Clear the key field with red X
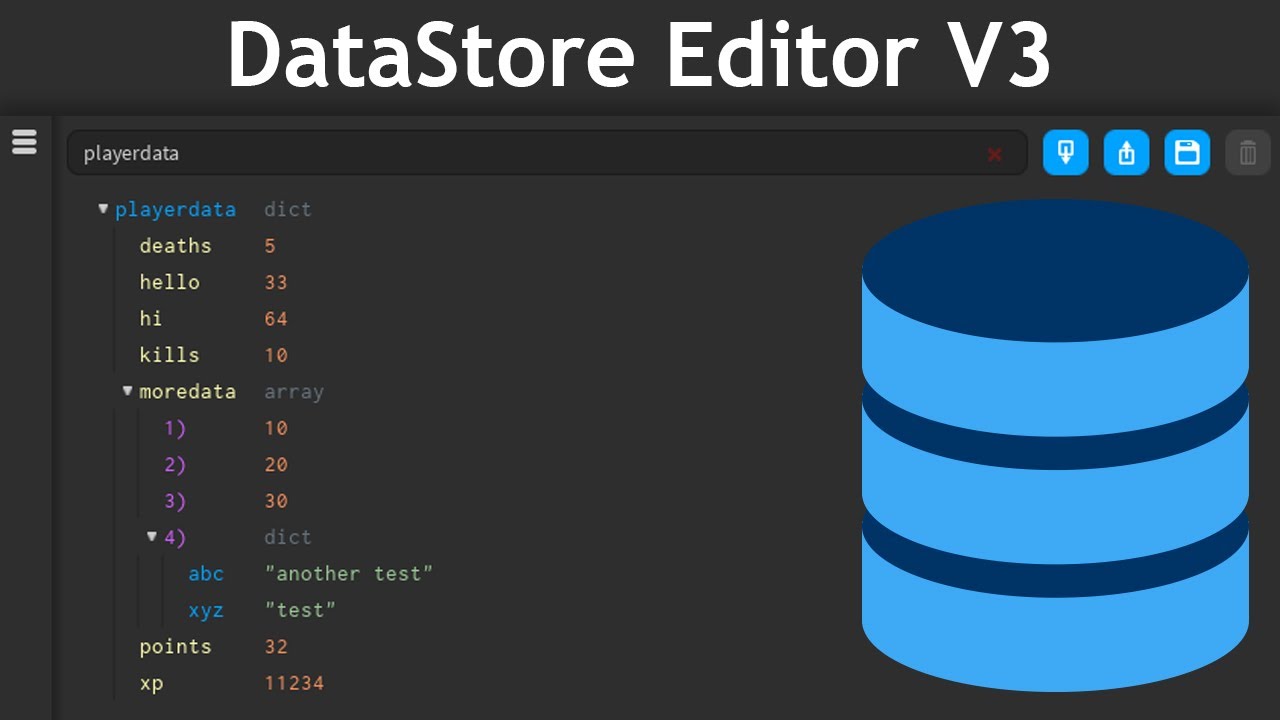The width and height of the screenshot is (1280, 720). pos(994,154)
